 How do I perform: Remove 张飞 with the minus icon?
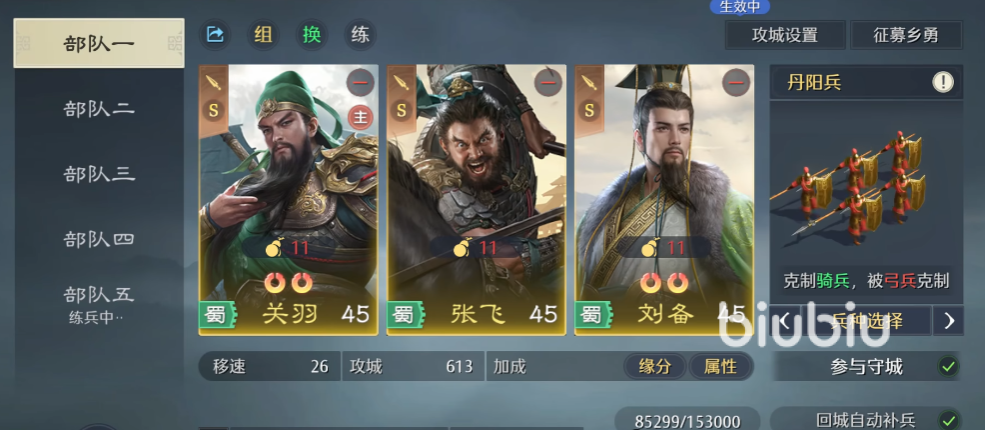548,82
